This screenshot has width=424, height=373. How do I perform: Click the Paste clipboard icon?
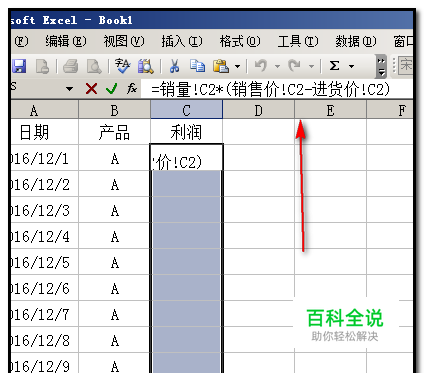[221, 66]
